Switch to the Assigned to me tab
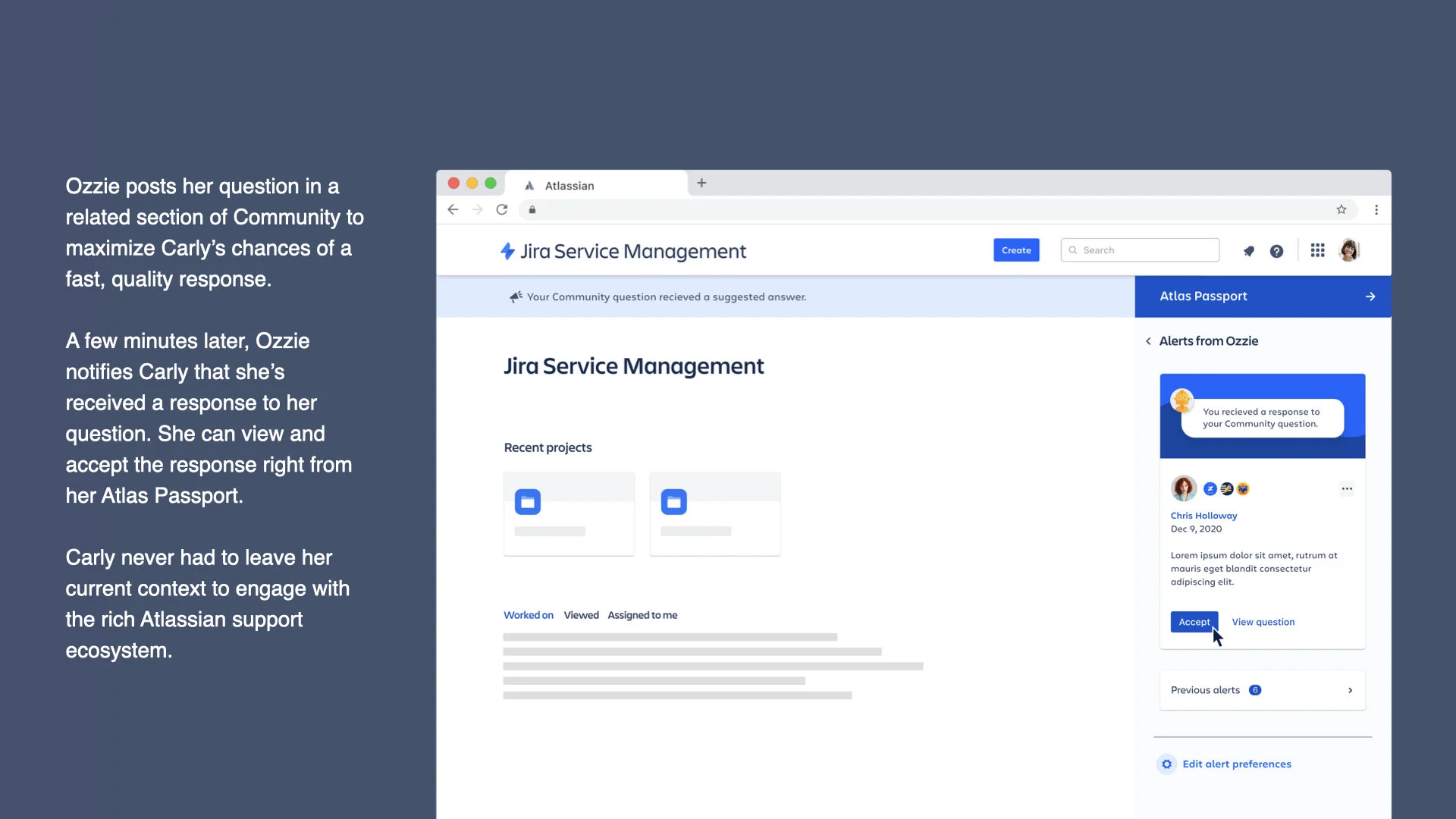Viewport: 1456px width, 819px height. (642, 615)
